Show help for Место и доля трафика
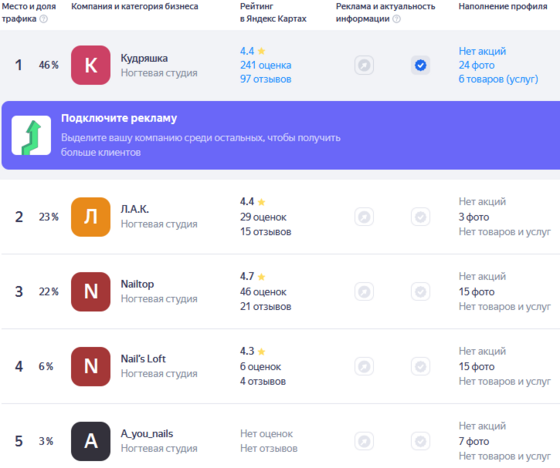This screenshot has width=560, height=468. click(44, 19)
